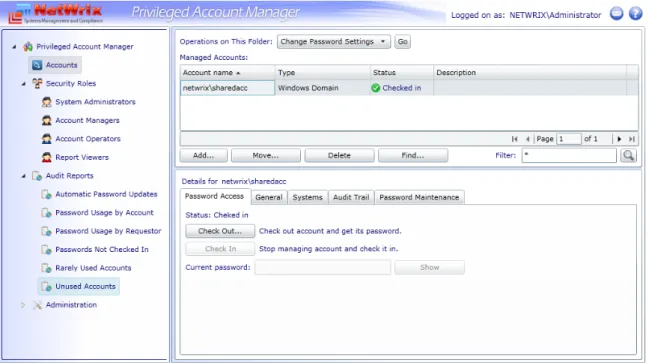Click the Privileged Account Manager root icon

point(28,46)
